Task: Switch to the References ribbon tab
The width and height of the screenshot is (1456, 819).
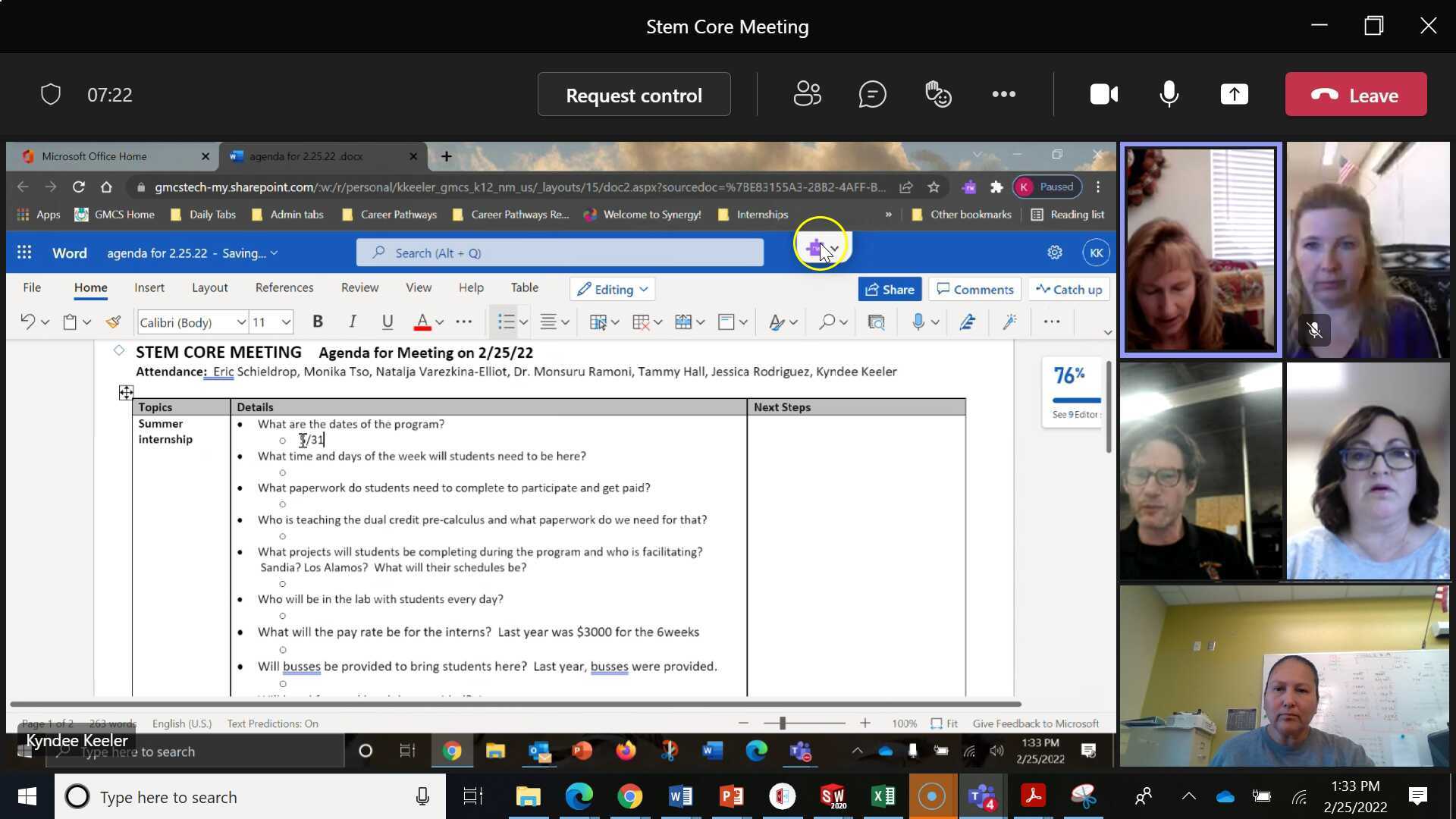Action: point(284,288)
